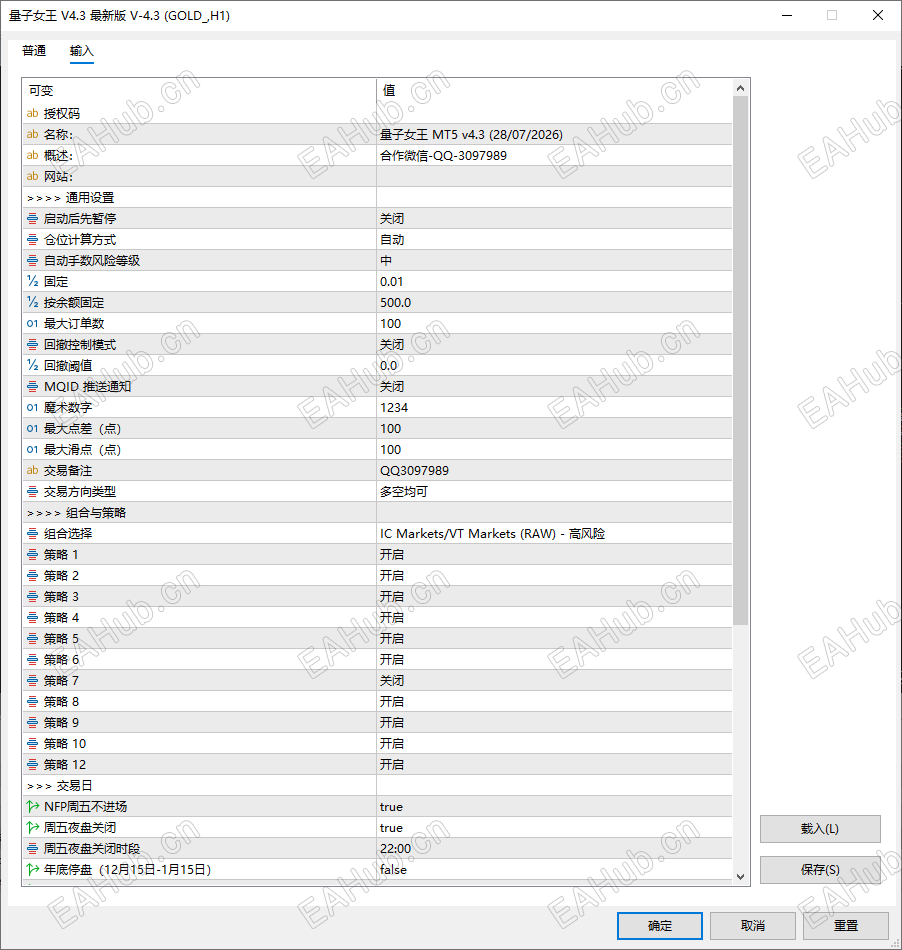Click the 取消 button

click(x=753, y=926)
